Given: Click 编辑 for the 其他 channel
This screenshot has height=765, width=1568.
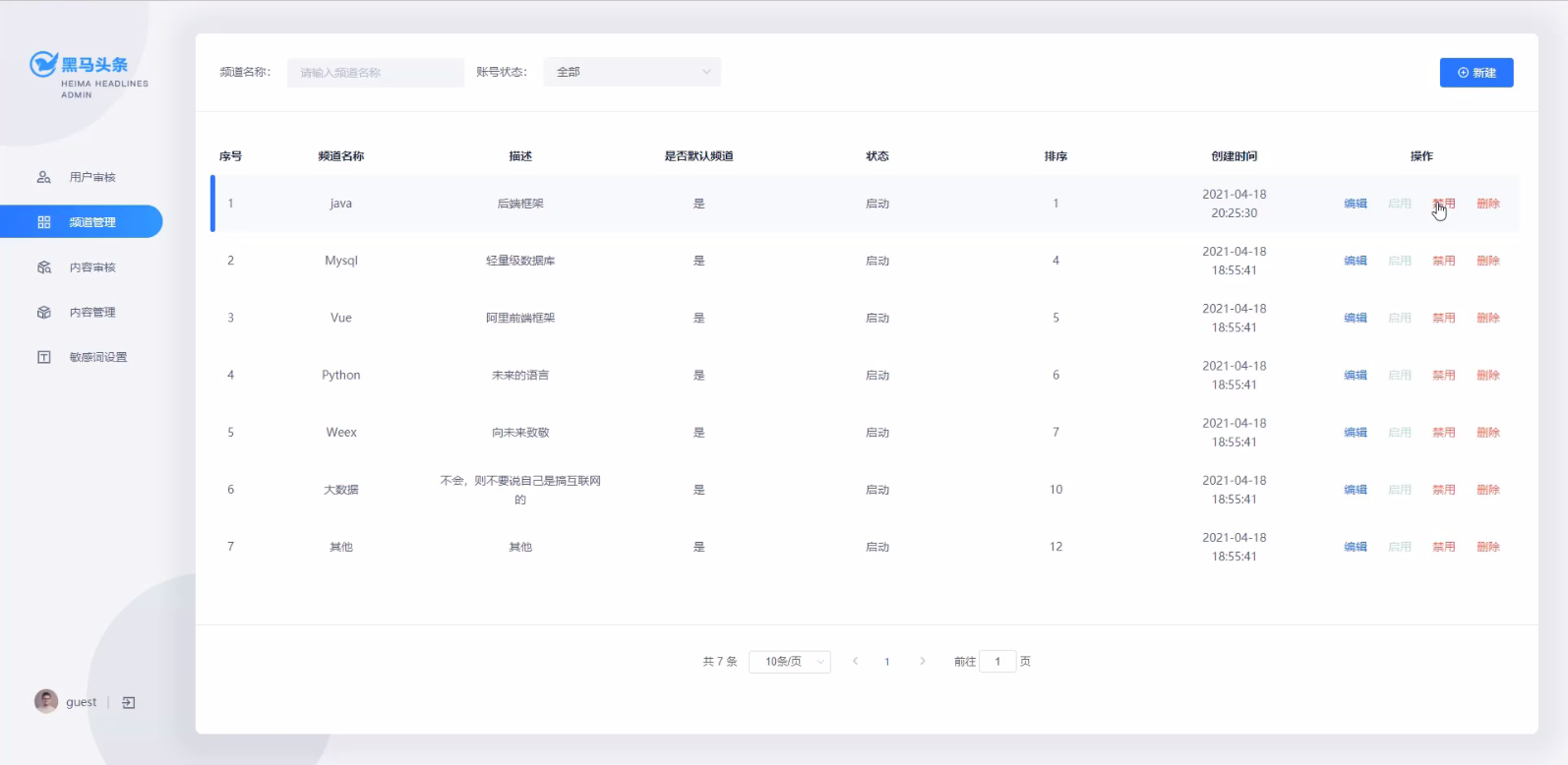Looking at the screenshot, I should (x=1356, y=547).
